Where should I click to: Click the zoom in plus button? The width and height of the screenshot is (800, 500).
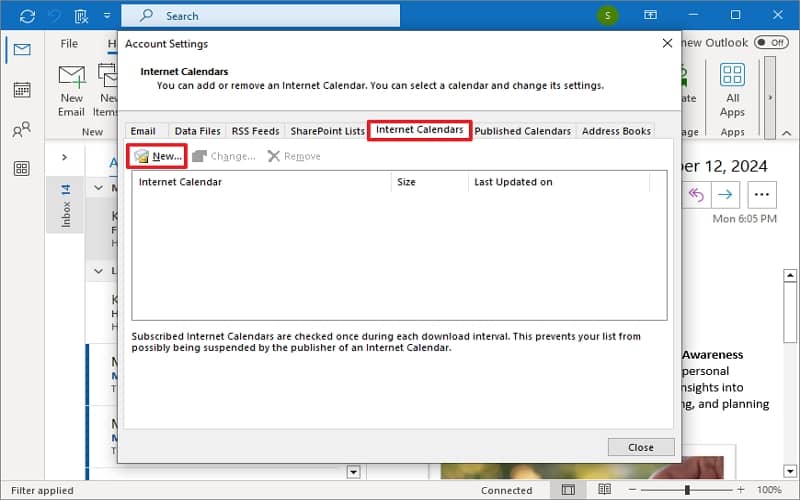tap(740, 490)
